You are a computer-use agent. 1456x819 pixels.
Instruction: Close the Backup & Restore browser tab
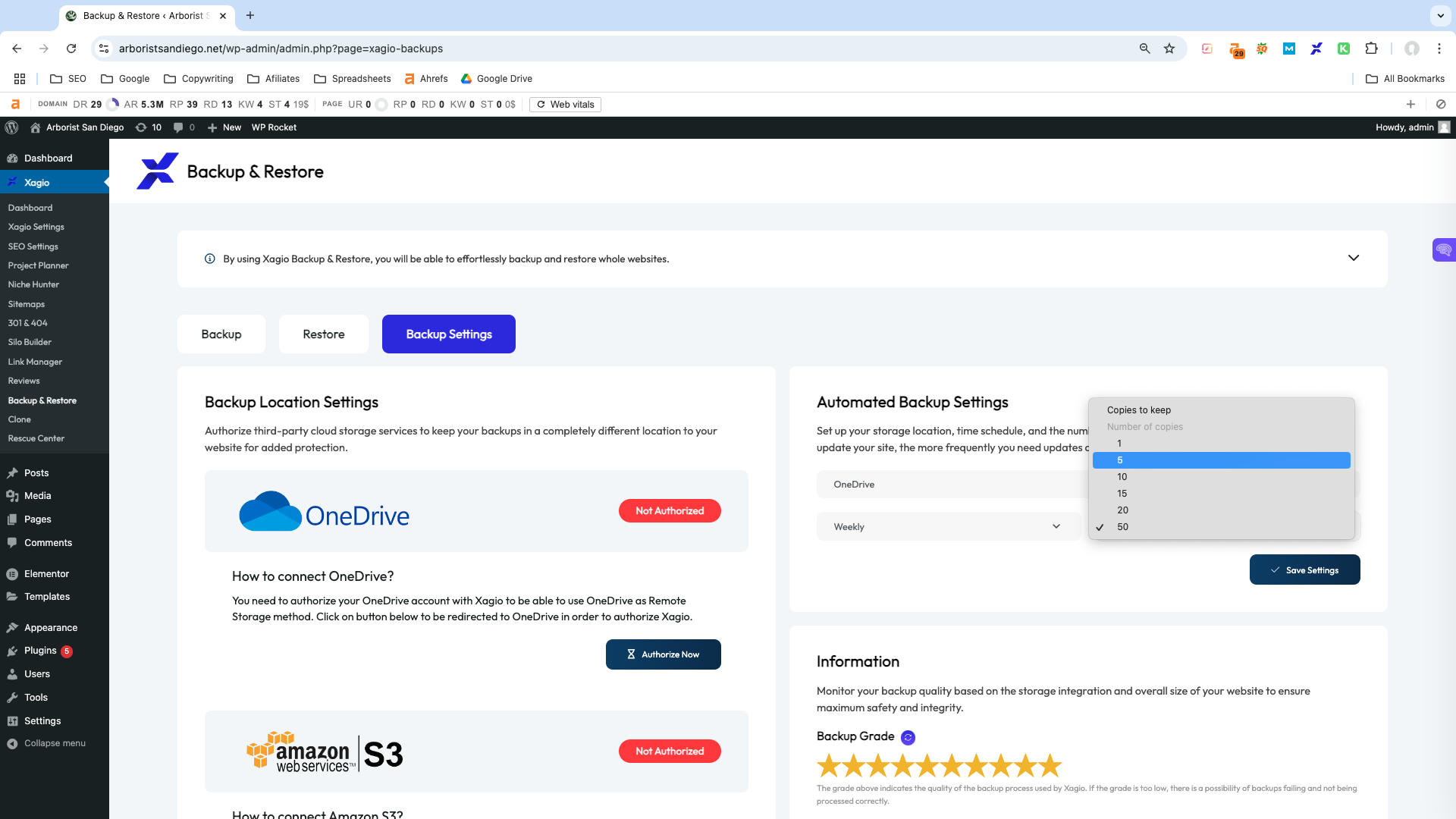(x=223, y=15)
